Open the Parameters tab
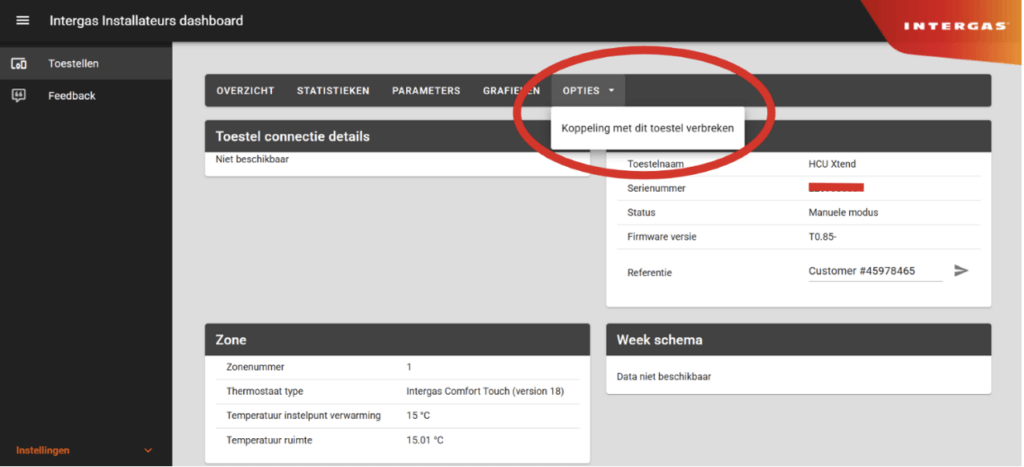The height and width of the screenshot is (467, 1024). 426,91
